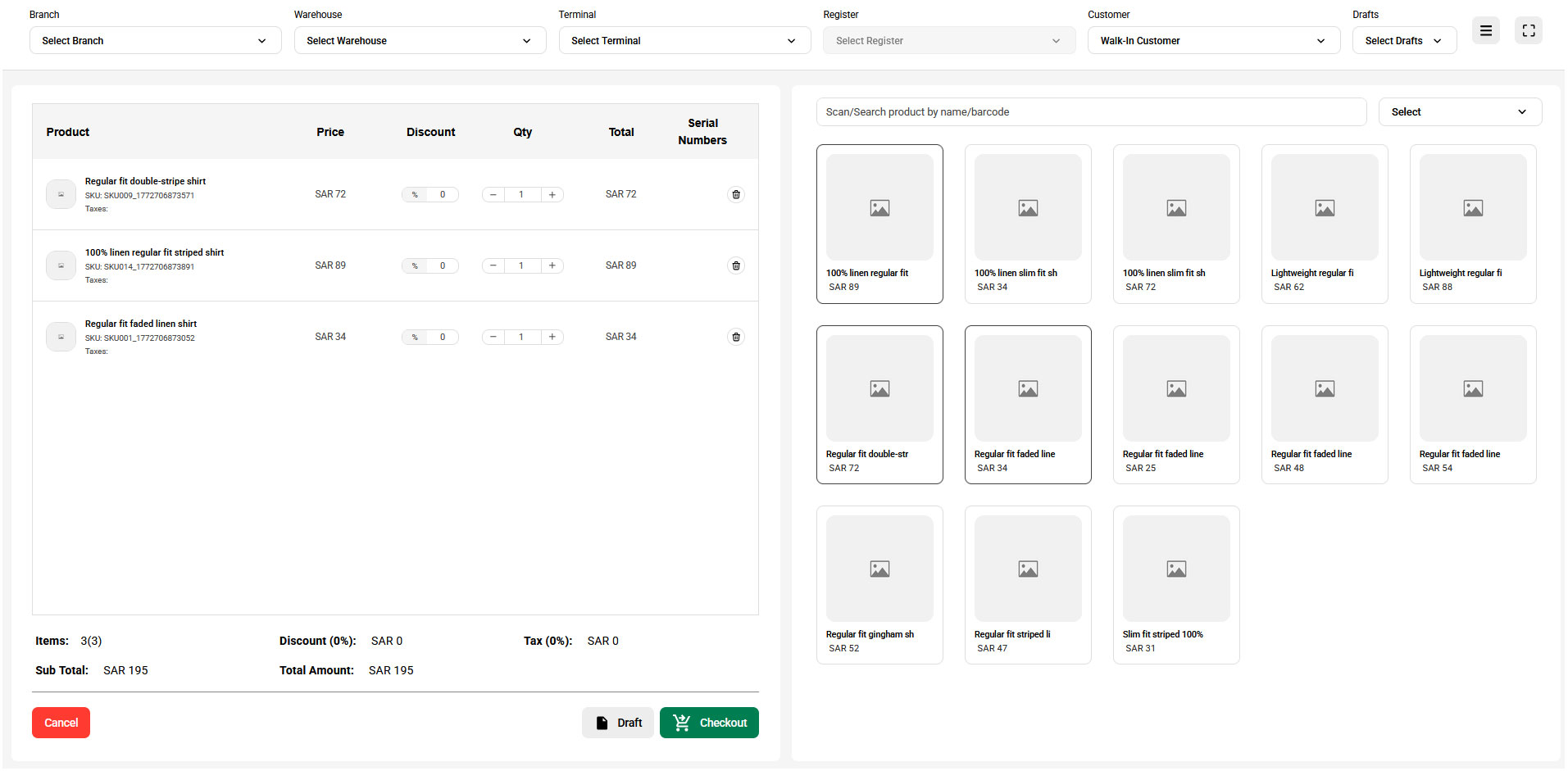Delete Regular fit double-stripe shirt from cart

pyautogui.click(x=735, y=195)
